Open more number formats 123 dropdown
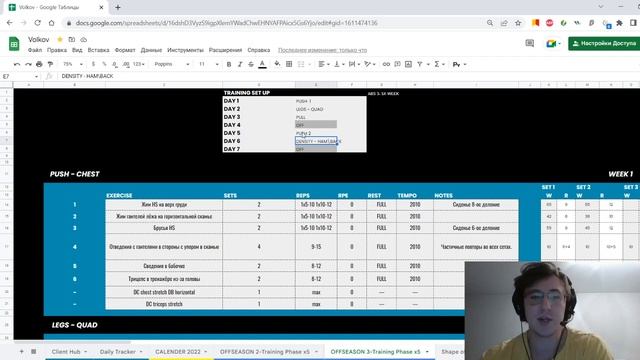The height and width of the screenshot is (360, 640). point(139,64)
